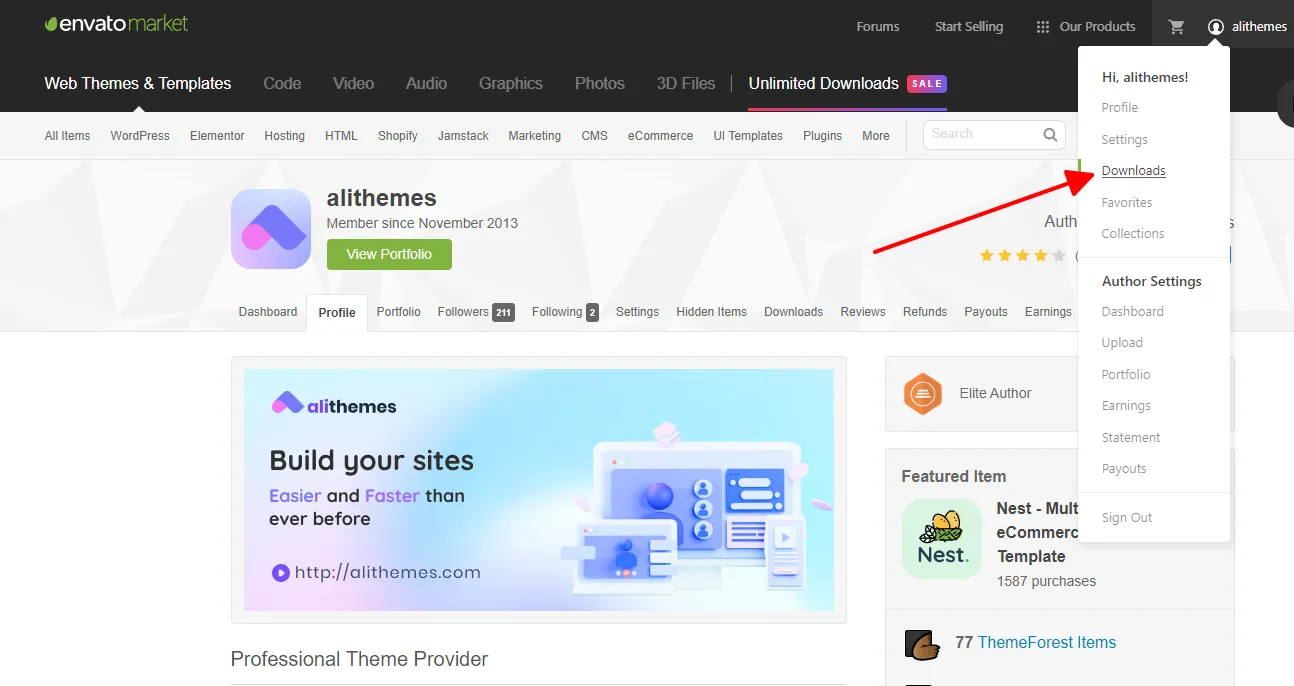Click inside the Search input field
Screen dimensions: 1294x686
(980, 134)
